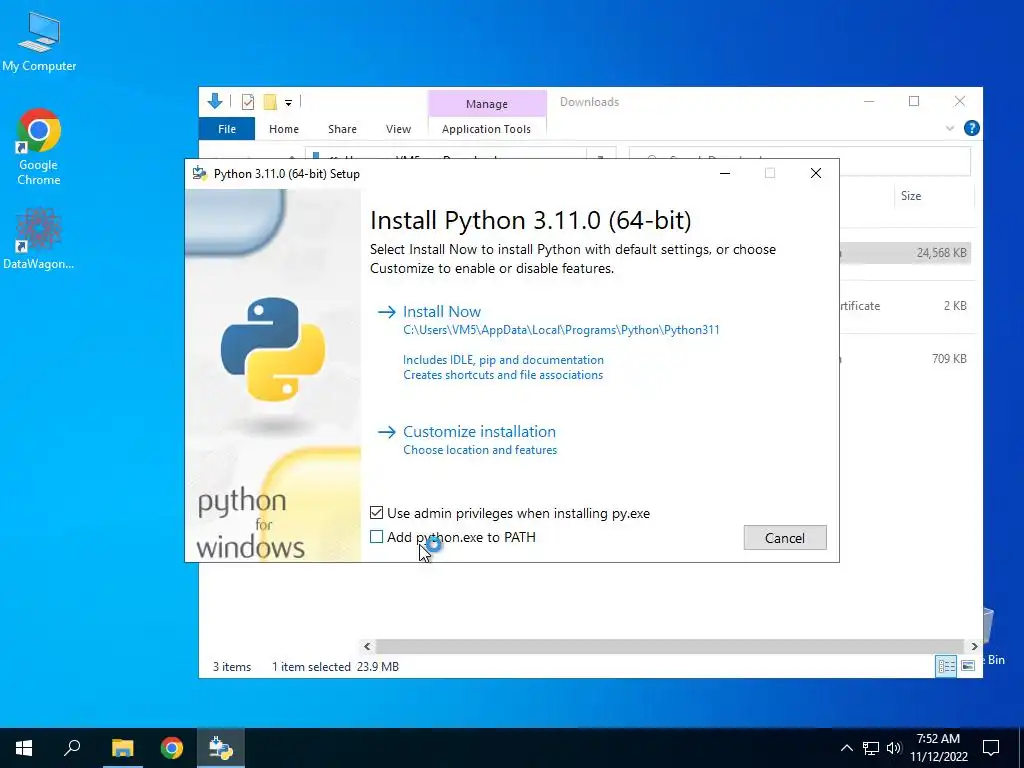Select the certificate file row 2 KB
Viewport: 1024px width, 768px height.
[x=905, y=306]
